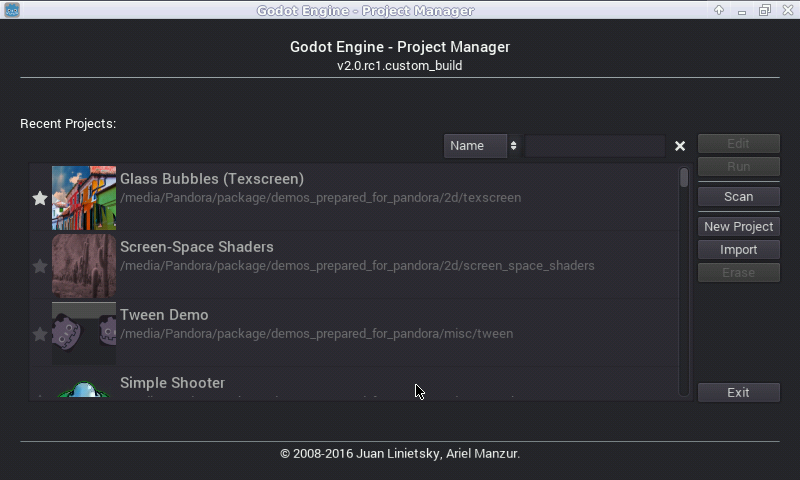Toggle favorite star for Tween Demo
This screenshot has width=800, height=480.
40,334
